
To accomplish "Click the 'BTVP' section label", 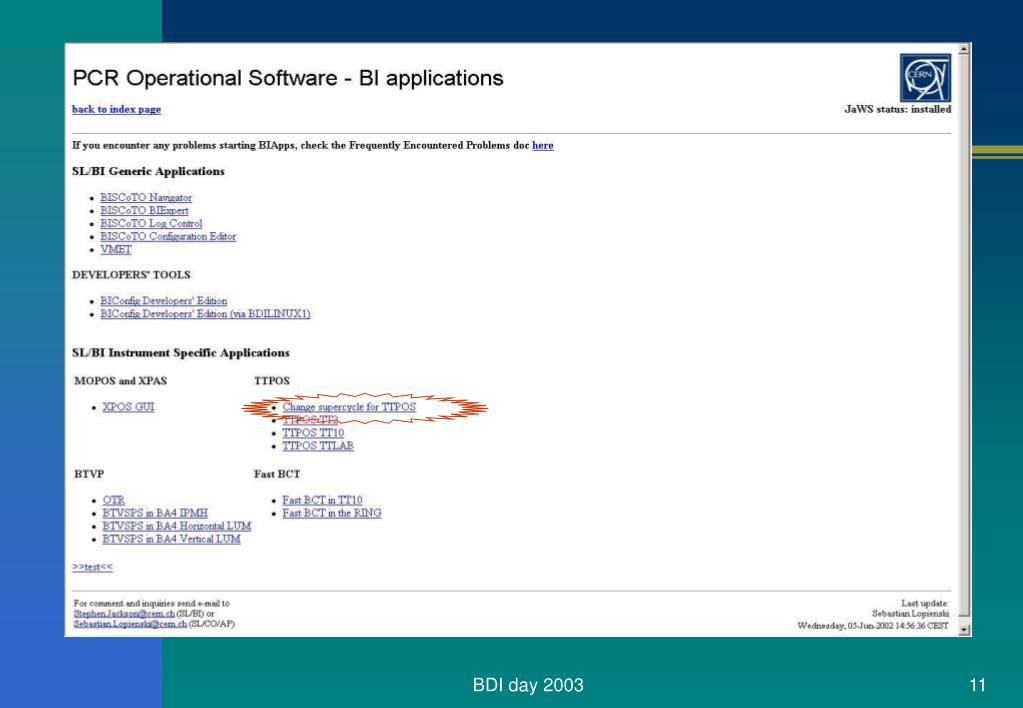I will (89, 474).
